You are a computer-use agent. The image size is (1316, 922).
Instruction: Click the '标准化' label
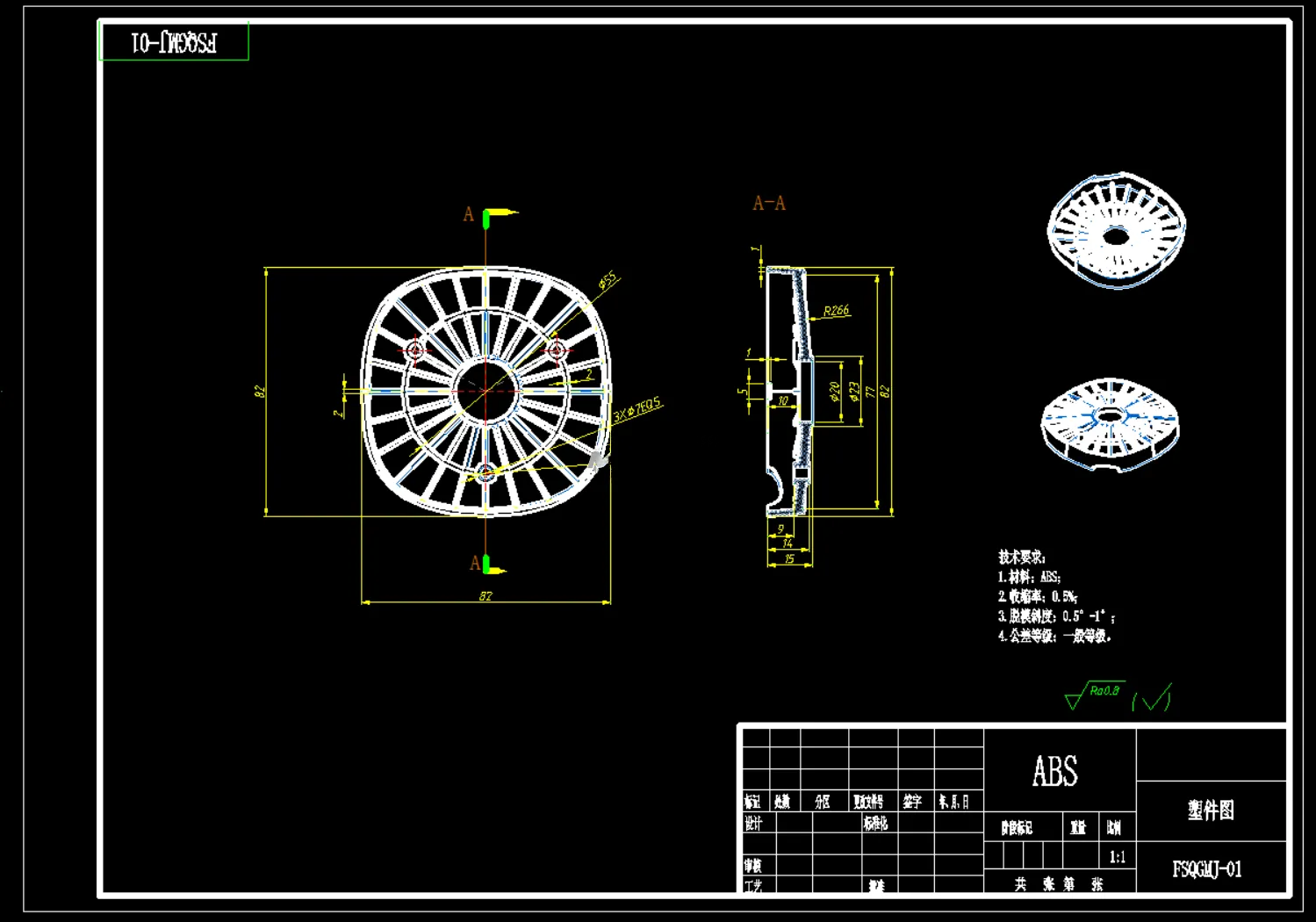(875, 824)
